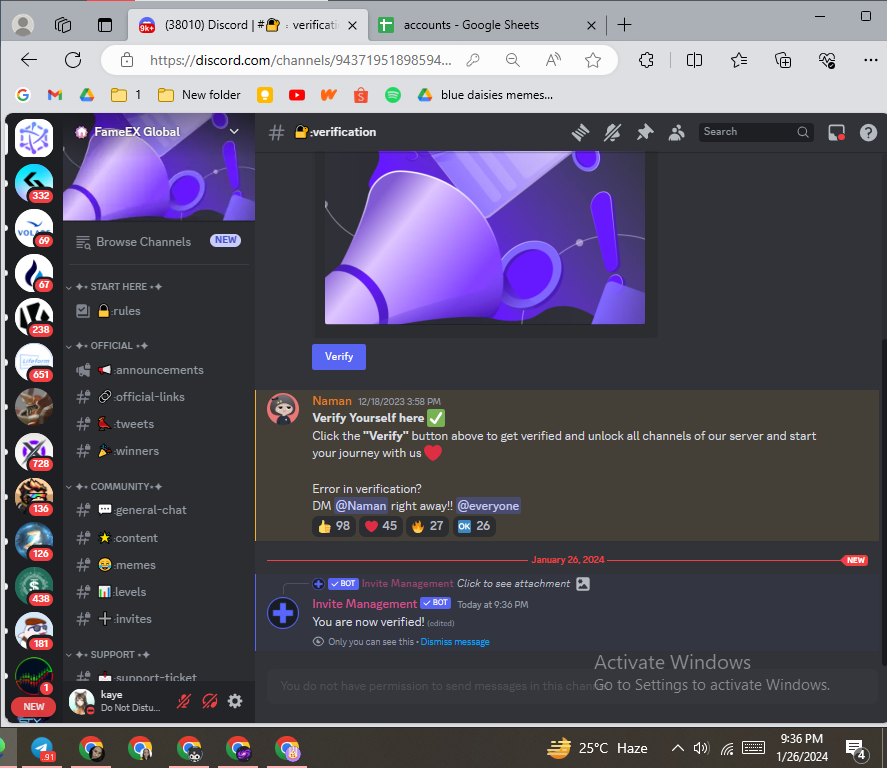Open the rules channel

click(x=158, y=311)
